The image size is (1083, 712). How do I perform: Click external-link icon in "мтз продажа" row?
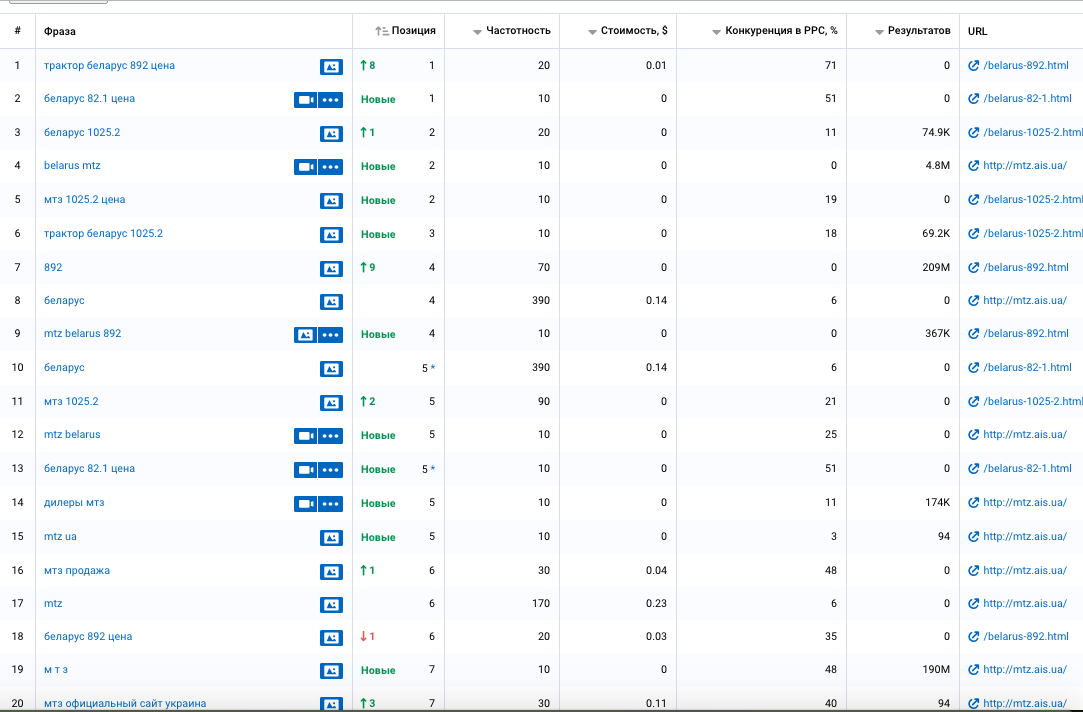tap(974, 570)
